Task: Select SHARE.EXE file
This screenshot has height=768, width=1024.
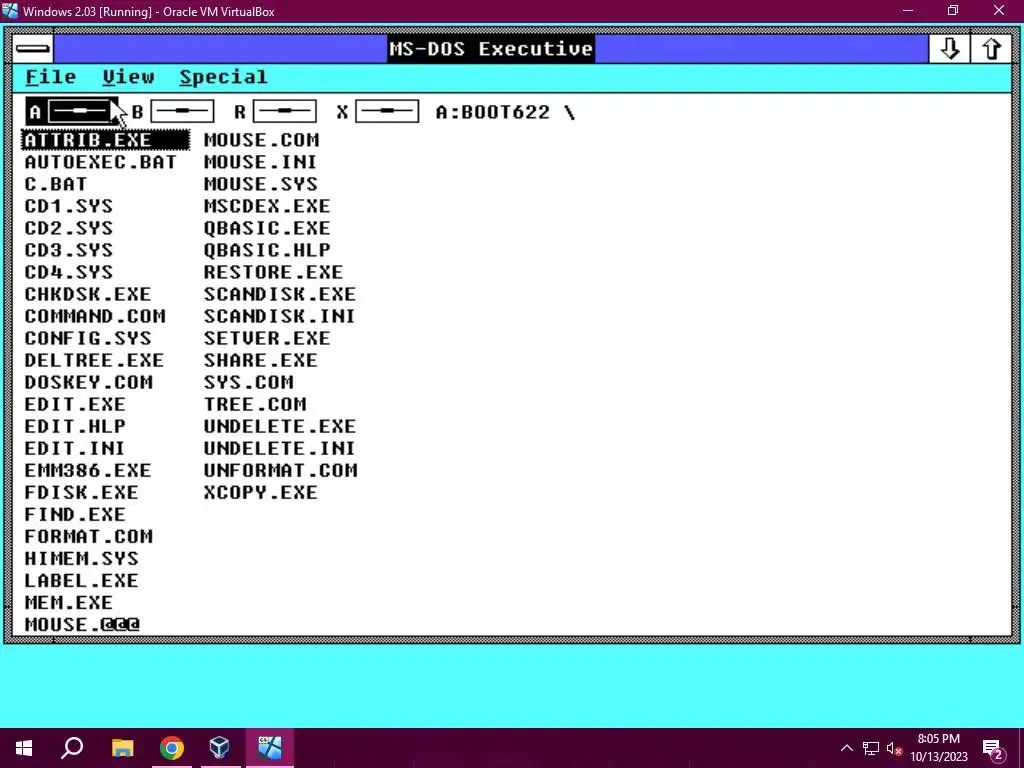Action: (261, 360)
